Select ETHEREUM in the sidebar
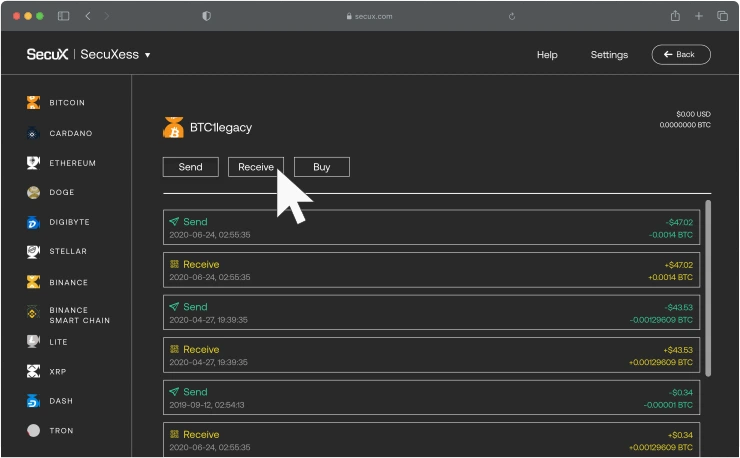The width and height of the screenshot is (740, 458). 73,163
